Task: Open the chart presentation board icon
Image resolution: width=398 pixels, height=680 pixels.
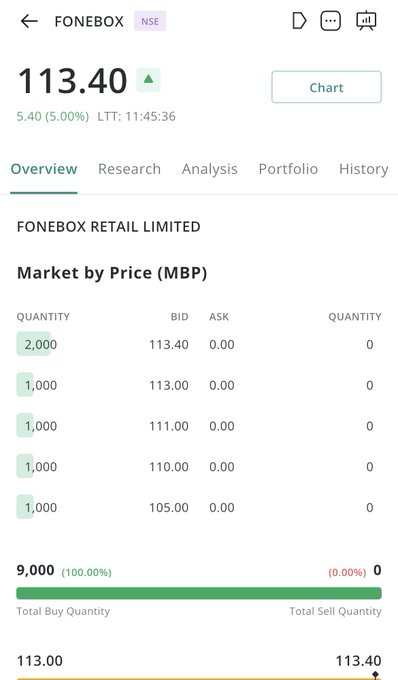Action: coord(366,20)
